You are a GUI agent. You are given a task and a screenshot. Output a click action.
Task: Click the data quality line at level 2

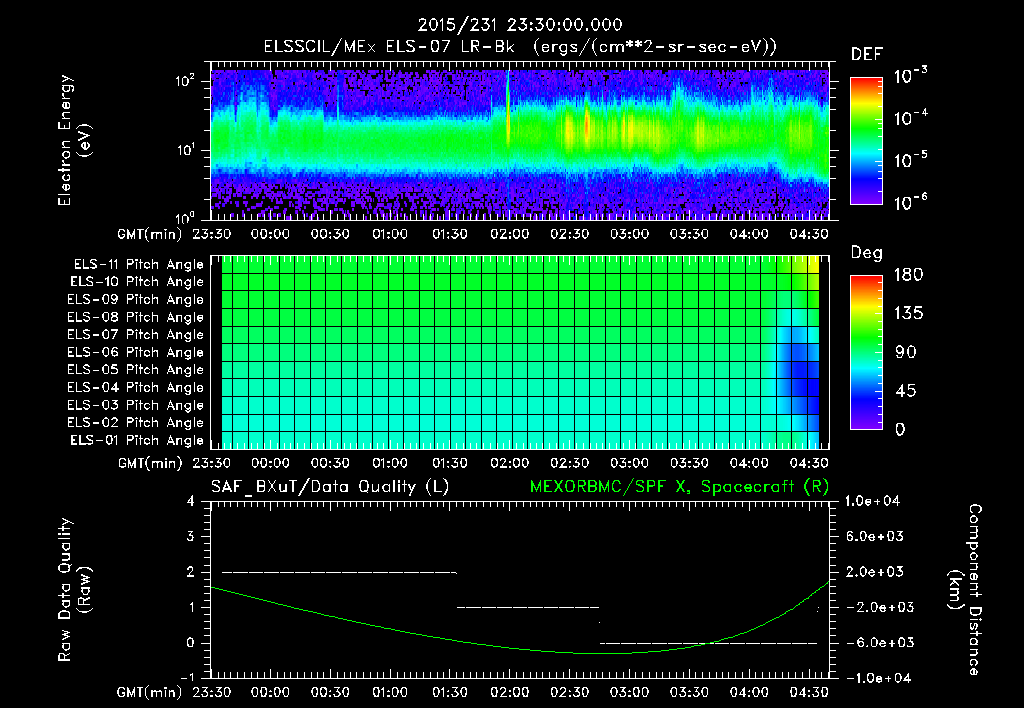tap(340, 572)
